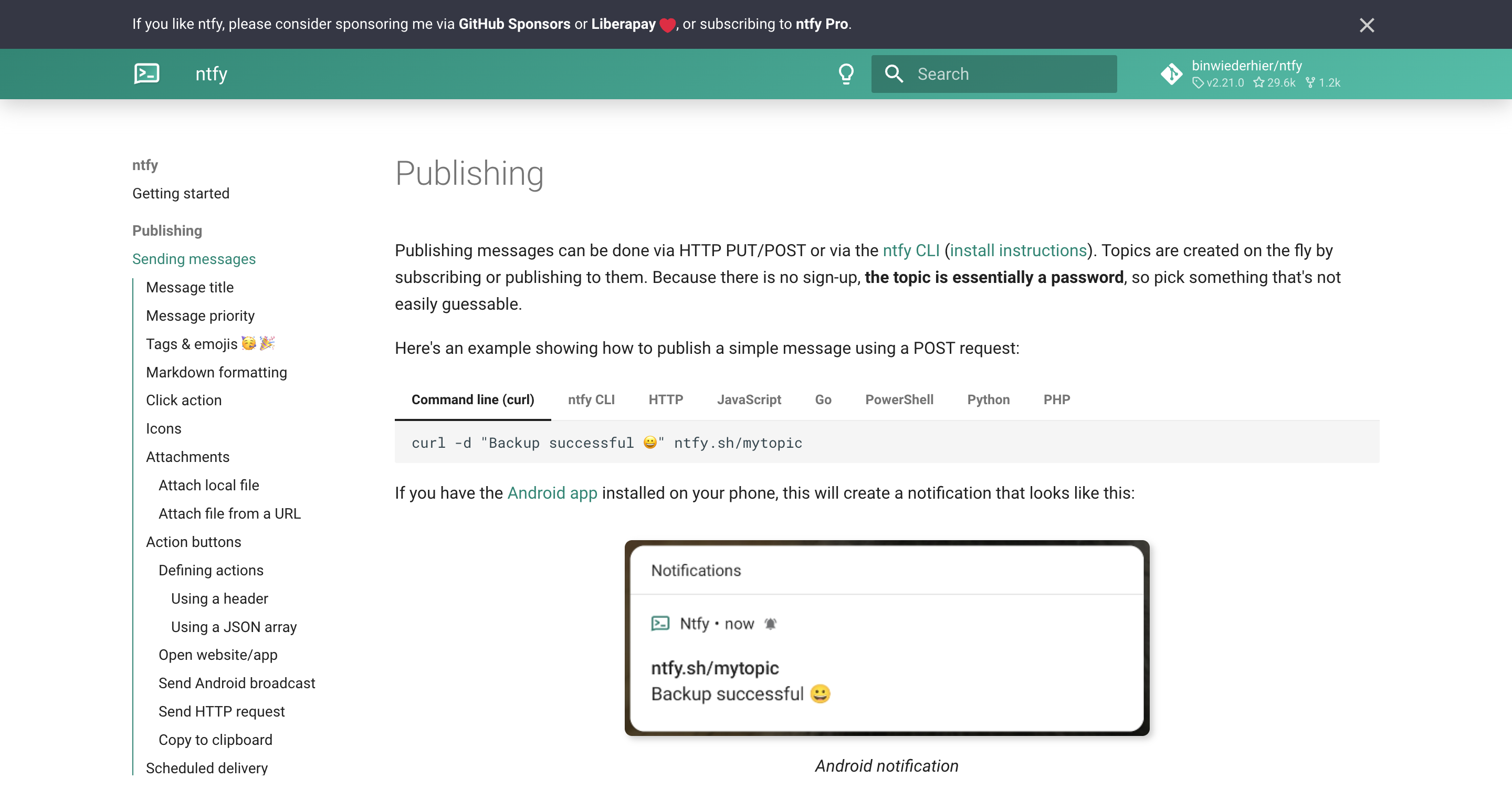Jump to Message title section
This screenshot has width=1512, height=800.
(x=190, y=288)
